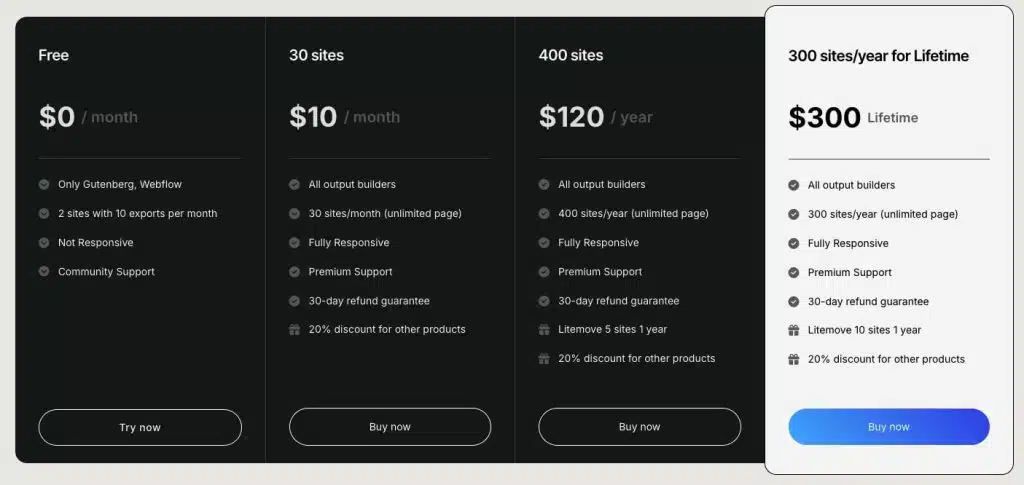
Task: Select the Free plan heading
Action: [x=54, y=55]
